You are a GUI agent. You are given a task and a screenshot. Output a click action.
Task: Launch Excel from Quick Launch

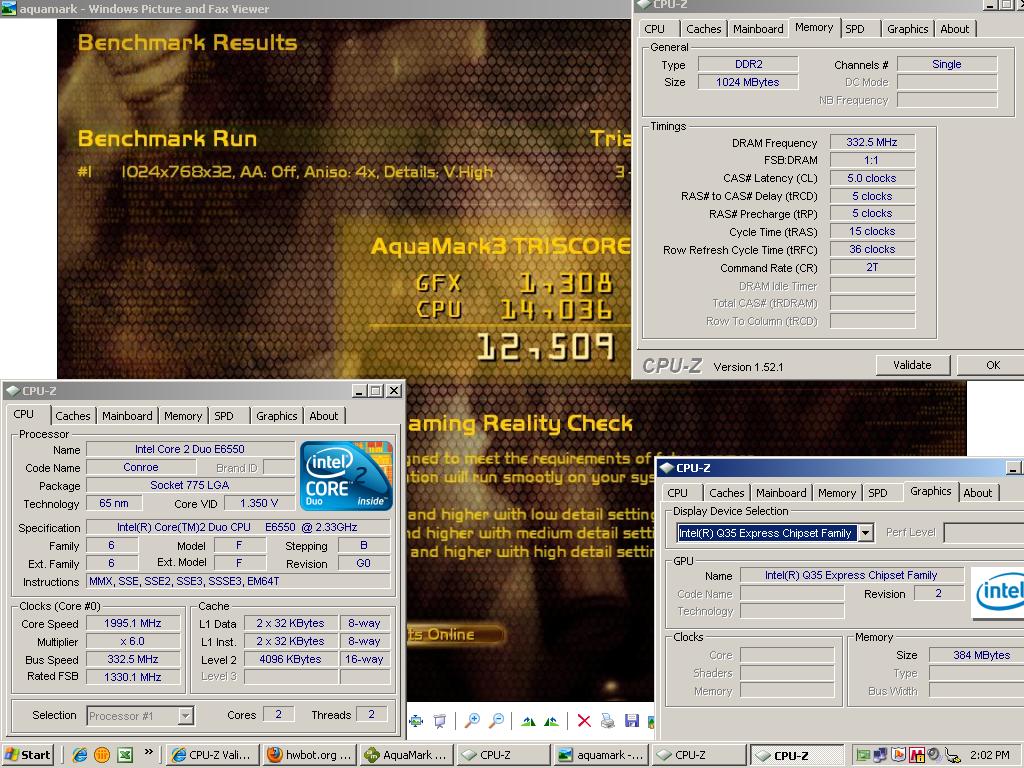coord(125,755)
